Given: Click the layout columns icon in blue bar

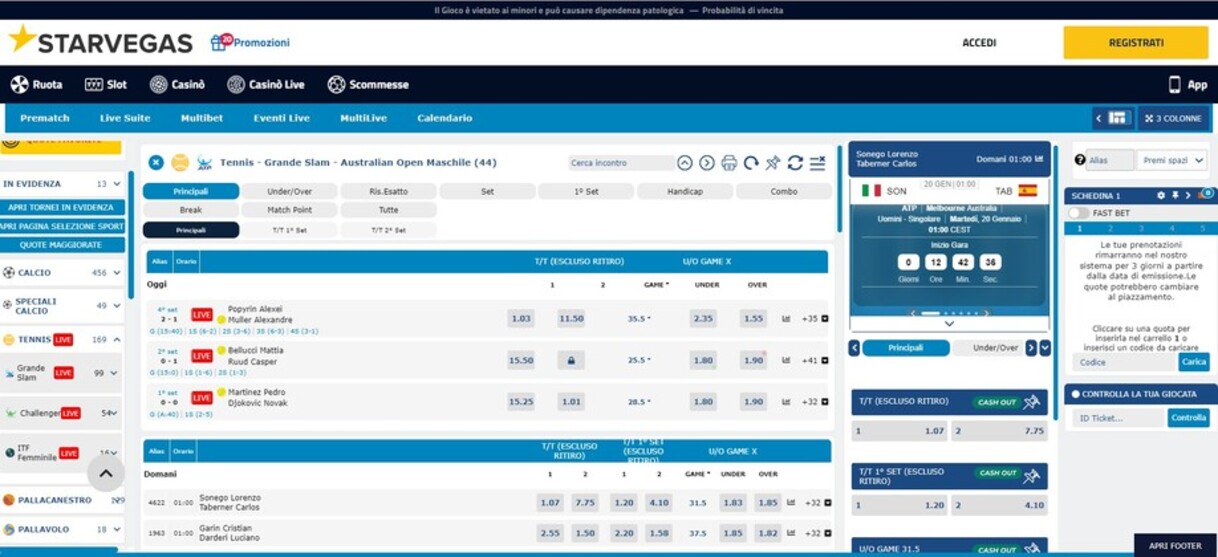Looking at the screenshot, I should pyautogui.click(x=1117, y=118).
